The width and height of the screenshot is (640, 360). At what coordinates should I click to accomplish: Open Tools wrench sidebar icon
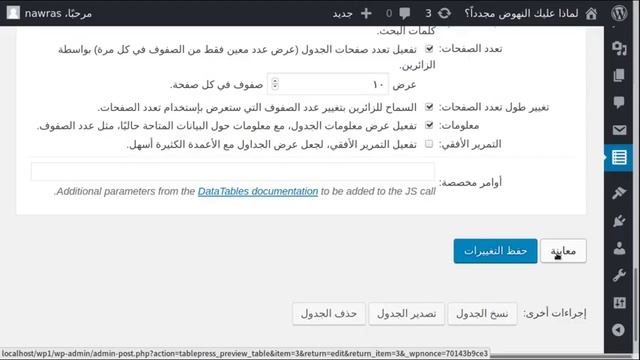pos(619,275)
